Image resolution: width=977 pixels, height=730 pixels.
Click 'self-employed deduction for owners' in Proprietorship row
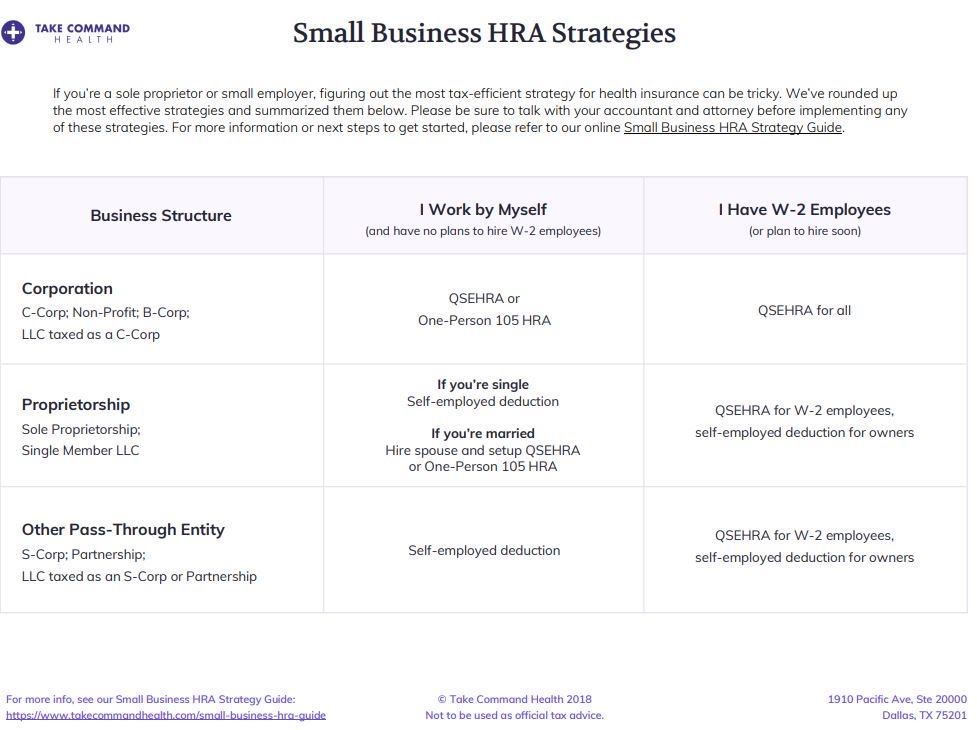pos(804,432)
